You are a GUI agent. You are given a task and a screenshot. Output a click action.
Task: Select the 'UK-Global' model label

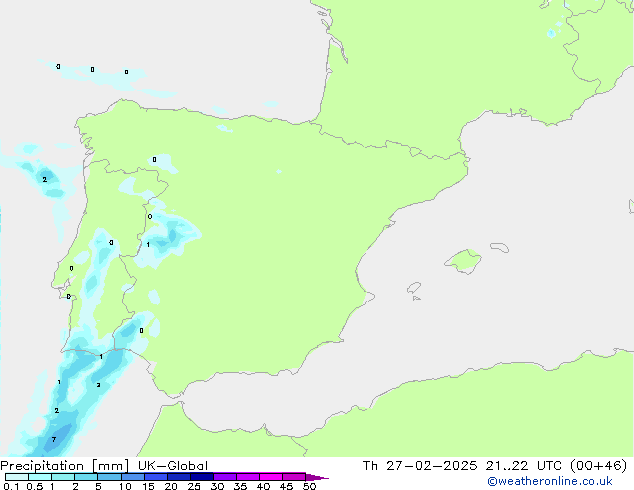click(173, 466)
